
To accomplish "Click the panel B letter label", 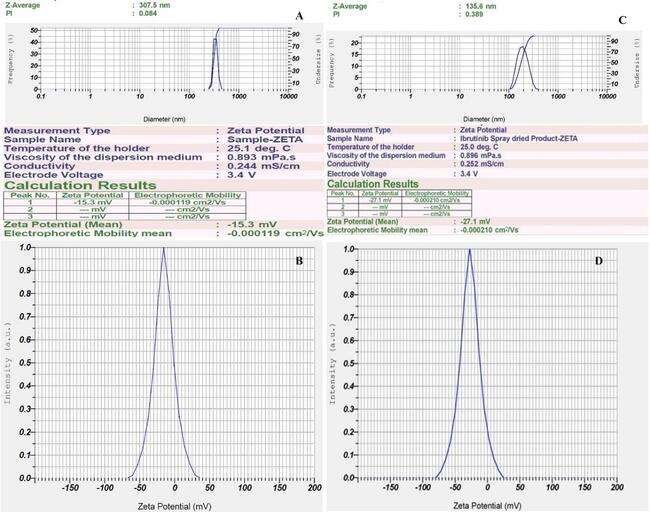I will click(296, 259).
